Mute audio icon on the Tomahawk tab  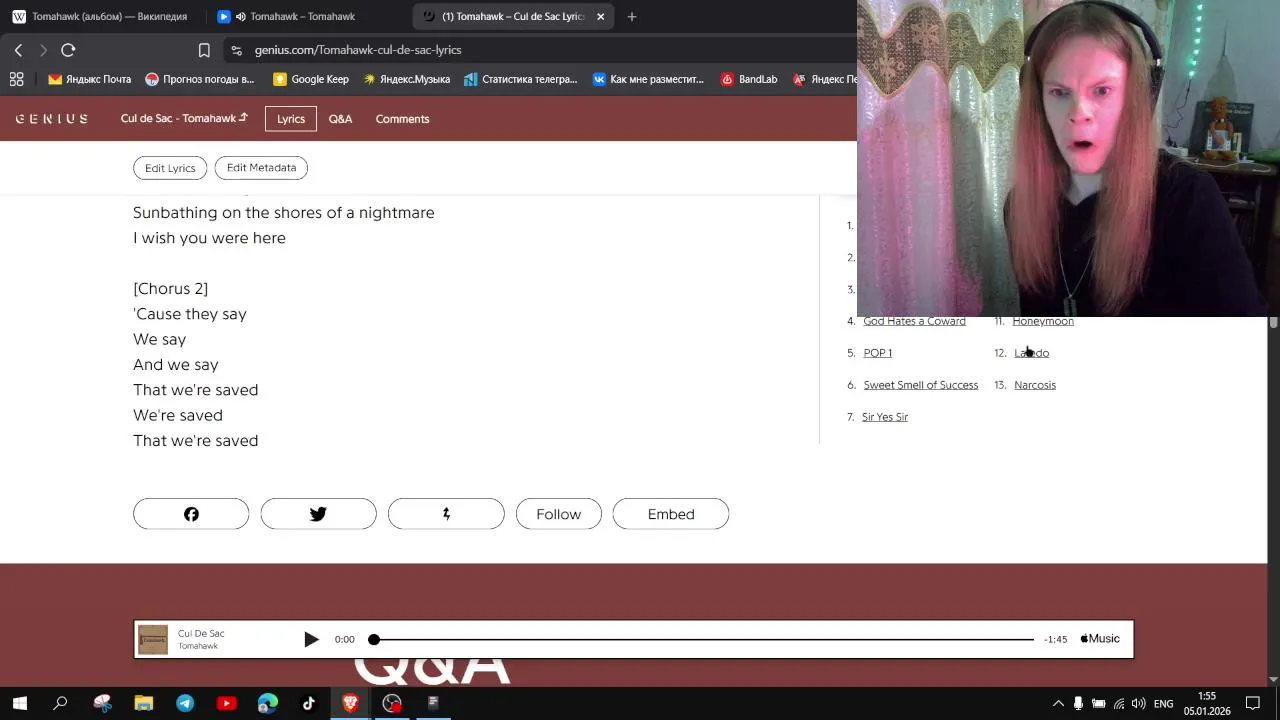241,16
